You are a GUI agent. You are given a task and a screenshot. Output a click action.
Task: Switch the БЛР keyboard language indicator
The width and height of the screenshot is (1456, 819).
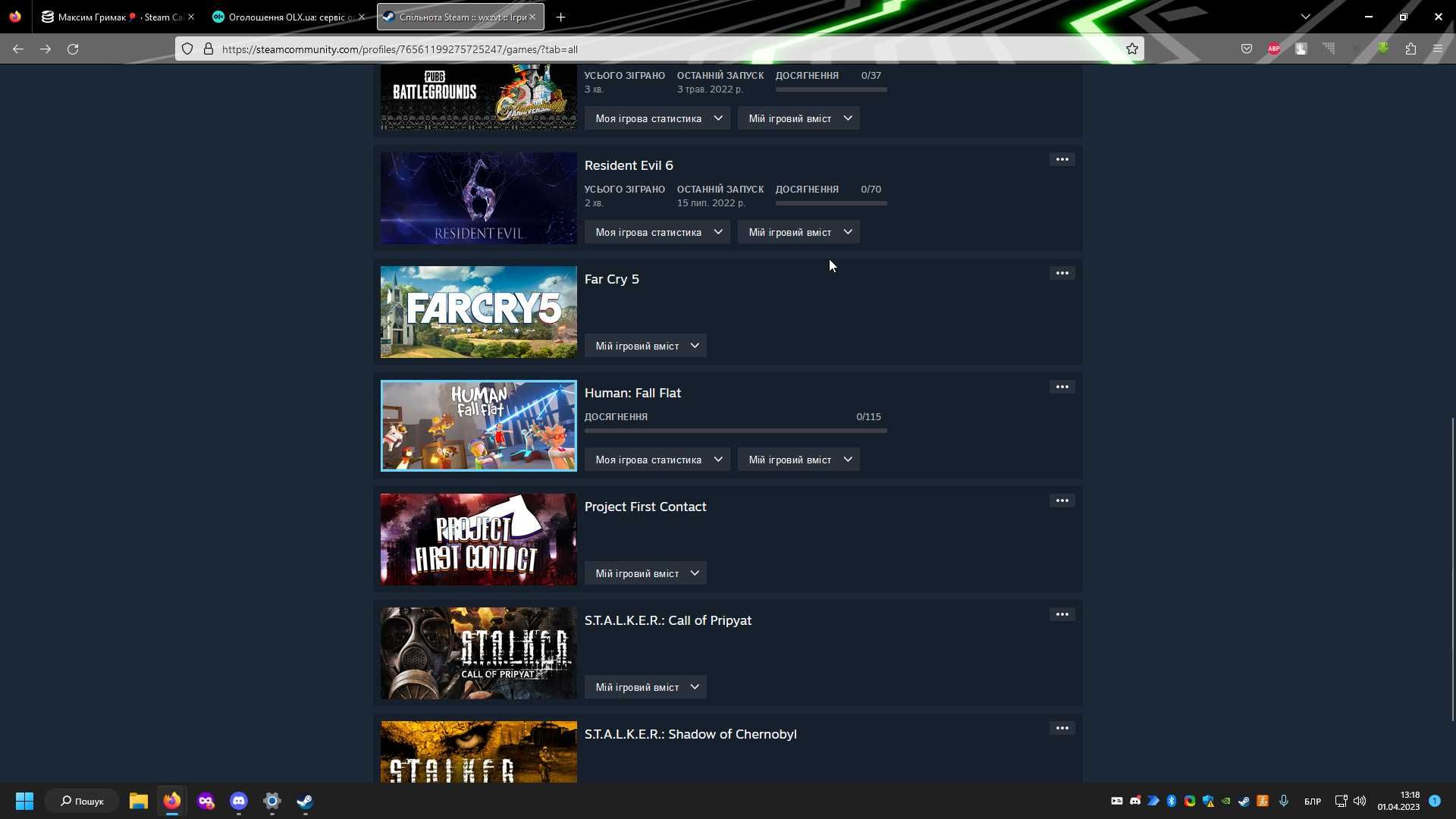pos(1312,801)
